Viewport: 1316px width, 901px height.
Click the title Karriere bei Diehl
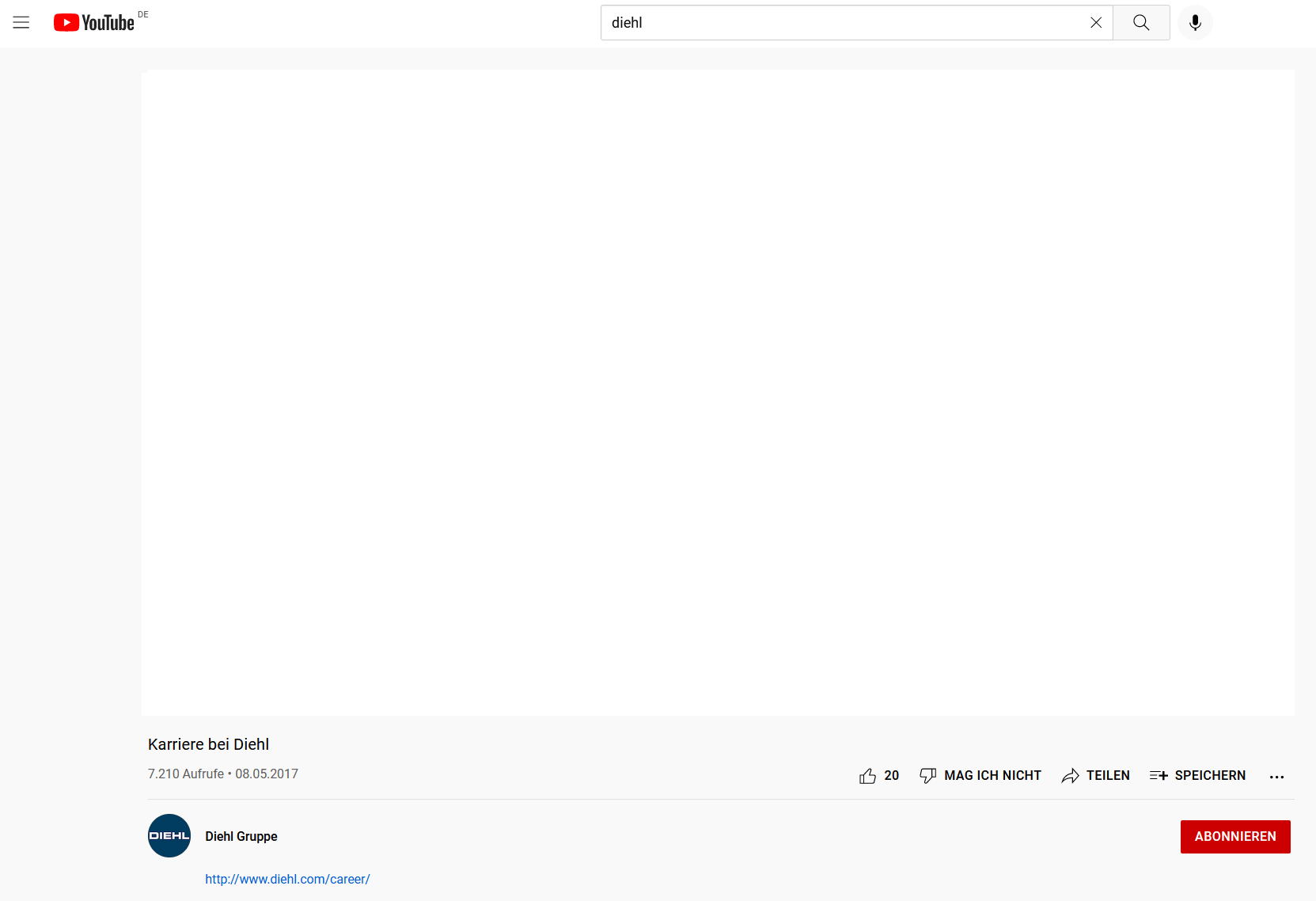click(x=208, y=744)
